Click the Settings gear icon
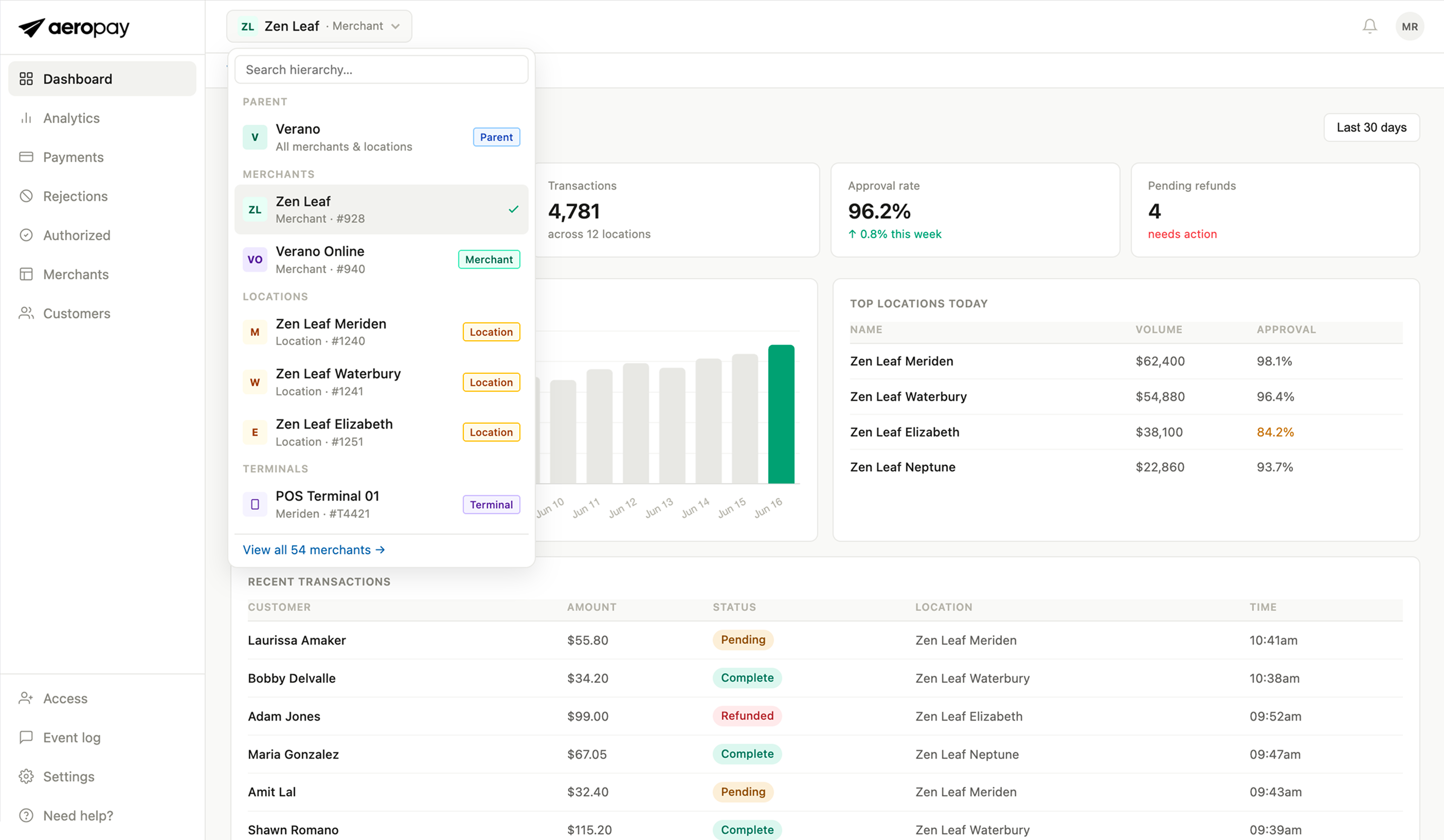This screenshot has height=840, width=1444. (x=26, y=776)
